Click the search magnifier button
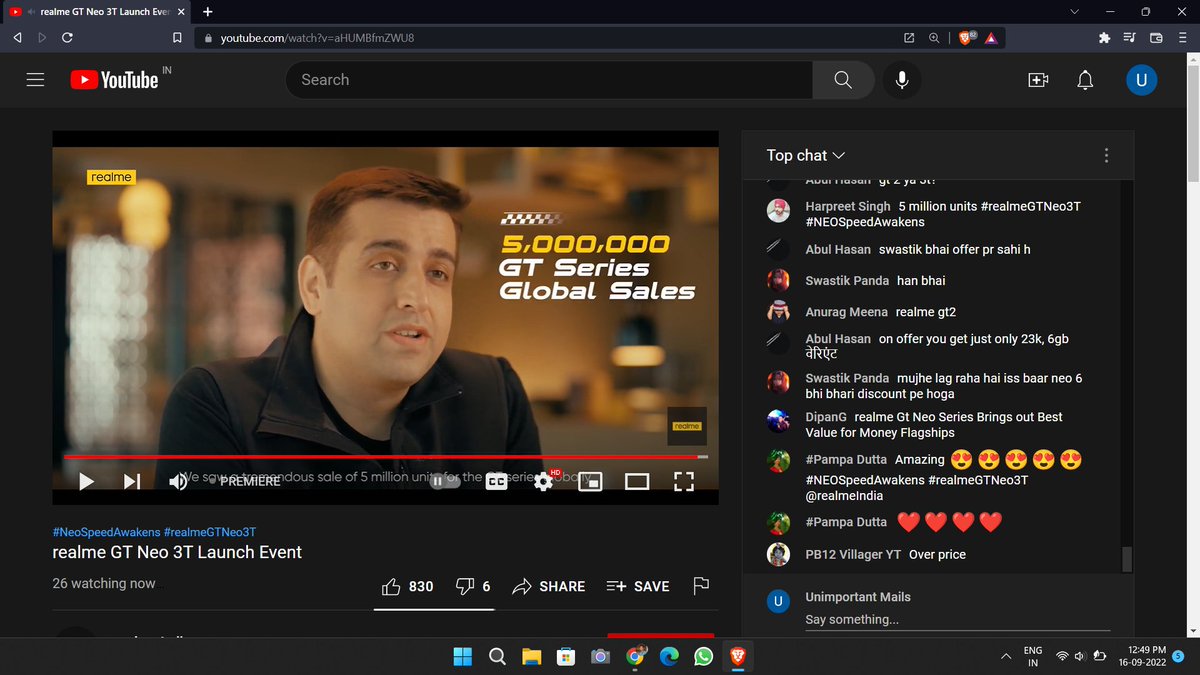Screen dimensions: 1200x675 point(843,80)
